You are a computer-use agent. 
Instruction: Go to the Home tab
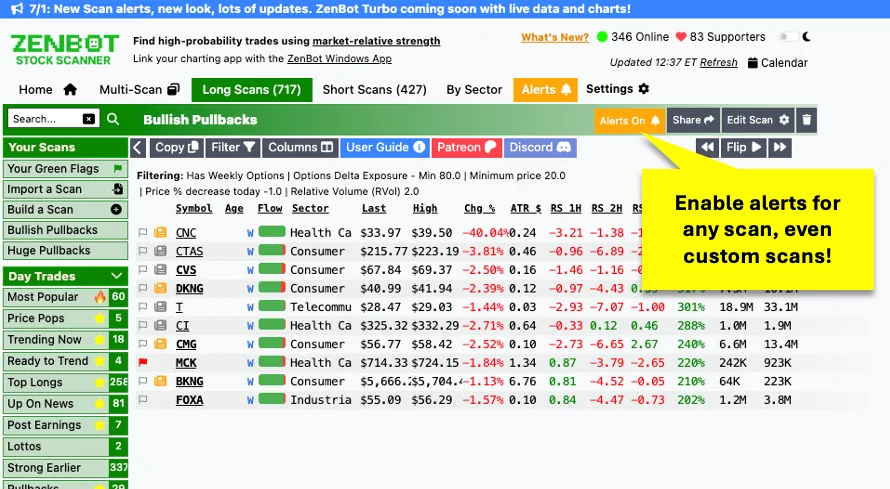click(48, 90)
